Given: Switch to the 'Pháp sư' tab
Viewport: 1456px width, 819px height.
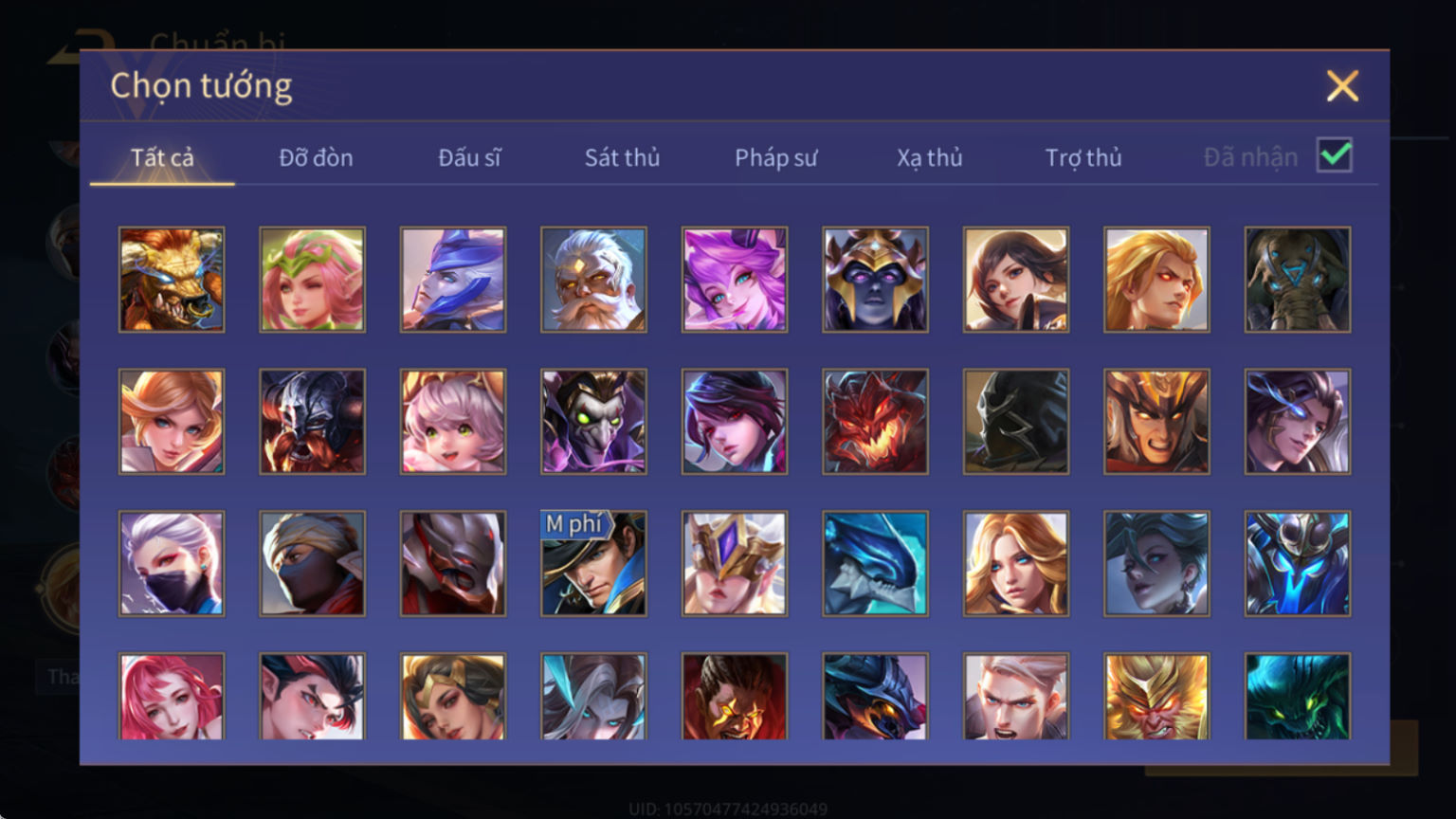Looking at the screenshot, I should point(775,157).
